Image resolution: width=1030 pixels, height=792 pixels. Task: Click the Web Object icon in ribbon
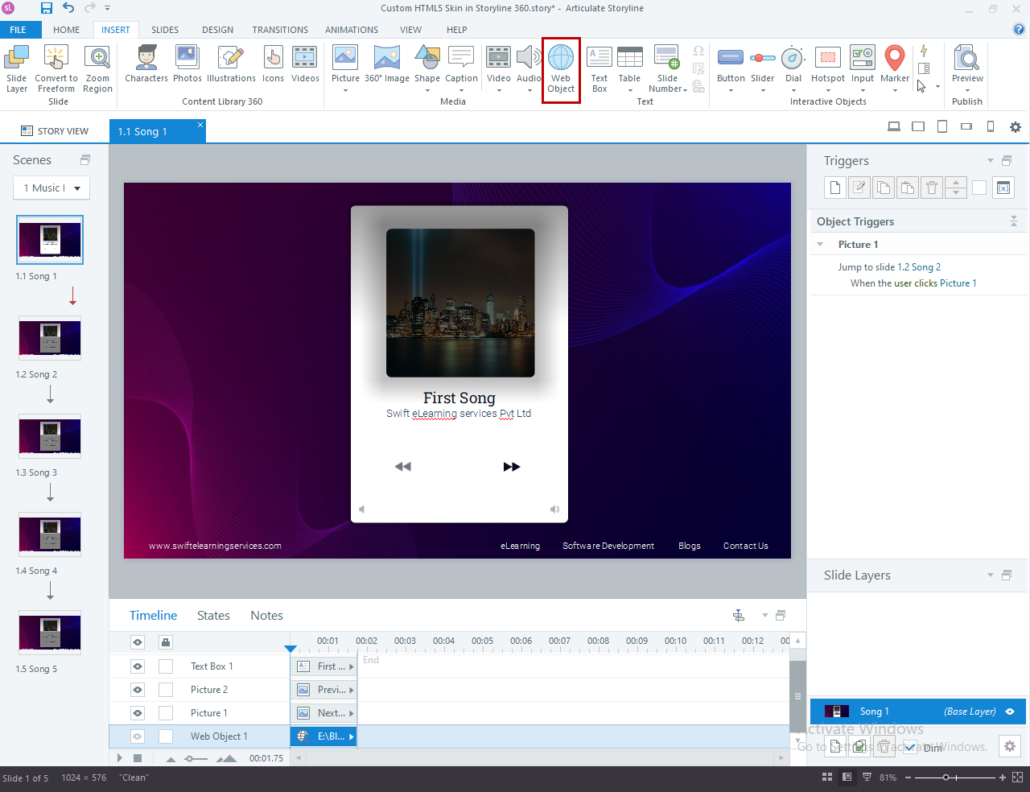coord(561,58)
